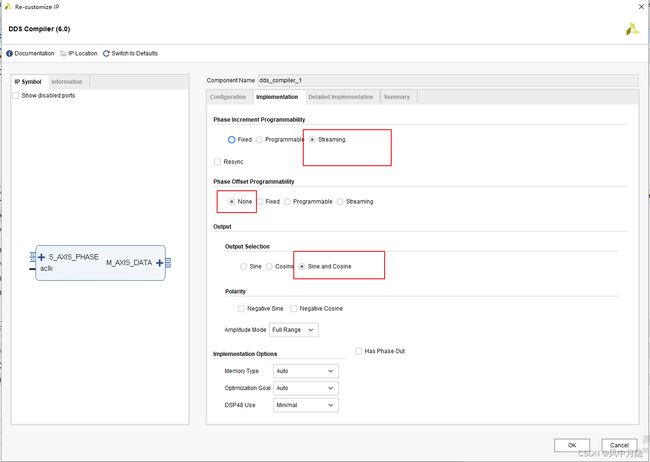Viewport: 650px width, 462px height.
Task: Enable the Show disabled ports checkbox
Action: point(16,95)
